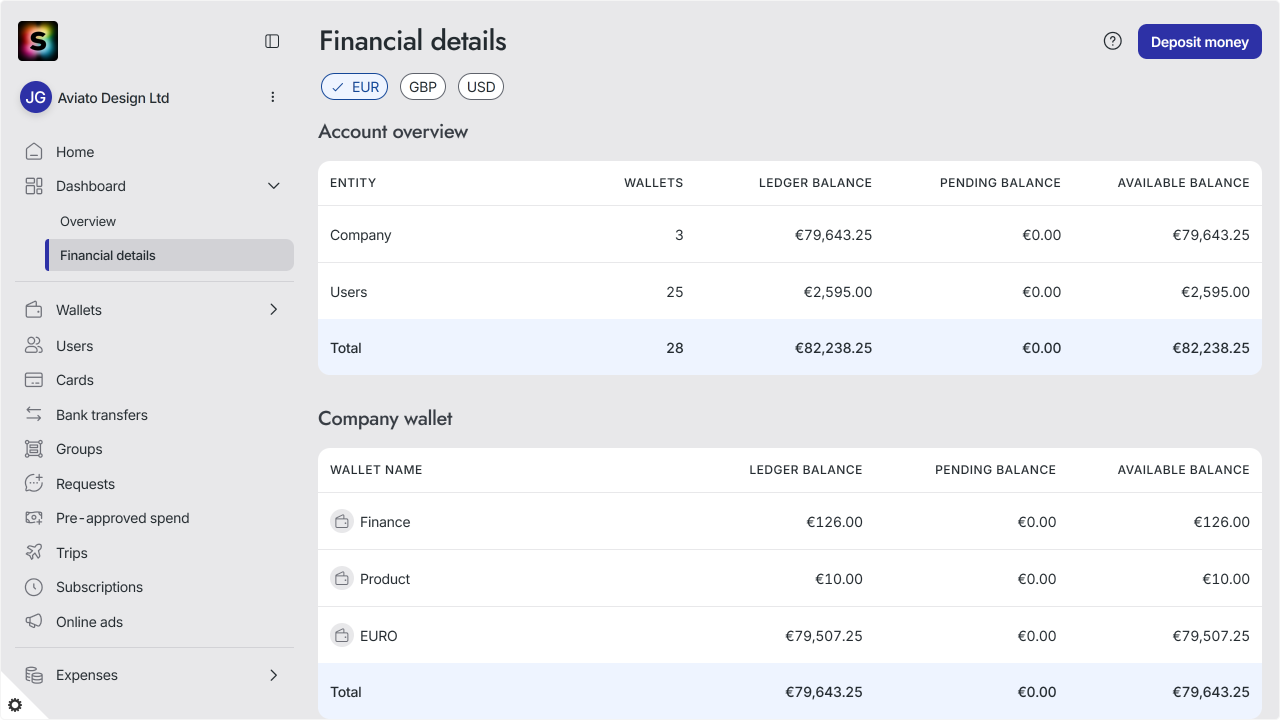Click the Users row in Account overview
The height and width of the screenshot is (720, 1280).
[790, 292]
